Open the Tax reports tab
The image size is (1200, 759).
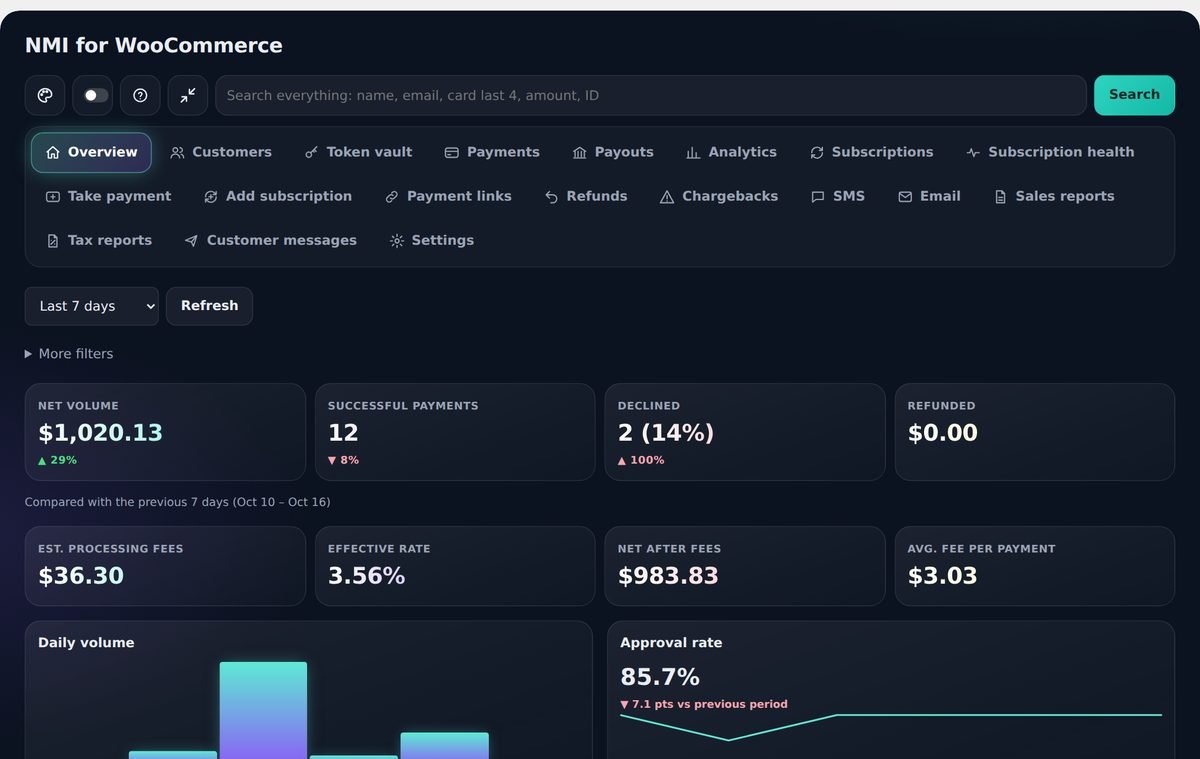[x=99, y=241]
